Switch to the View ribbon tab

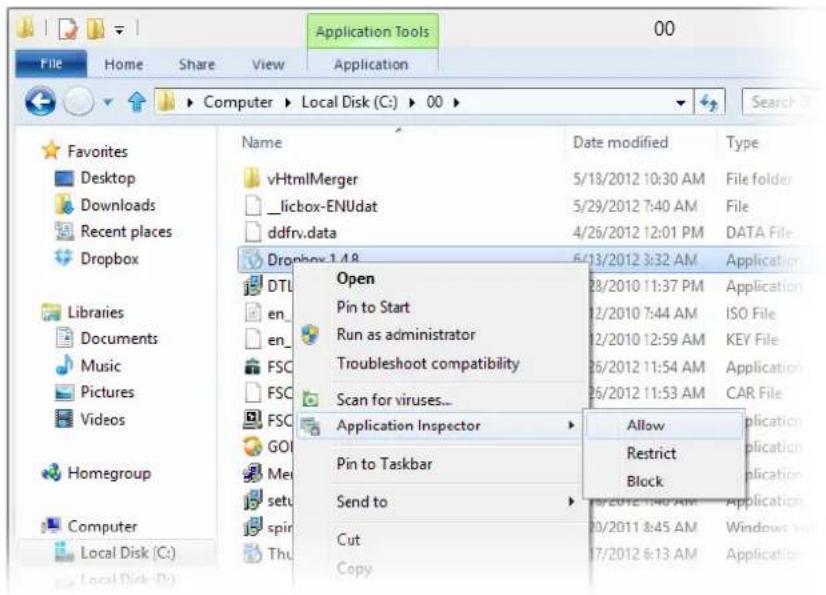268,64
